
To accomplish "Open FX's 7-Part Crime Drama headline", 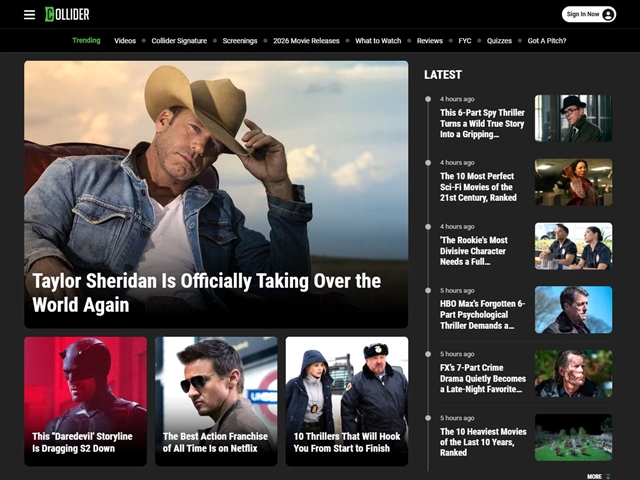I will pyautogui.click(x=483, y=378).
